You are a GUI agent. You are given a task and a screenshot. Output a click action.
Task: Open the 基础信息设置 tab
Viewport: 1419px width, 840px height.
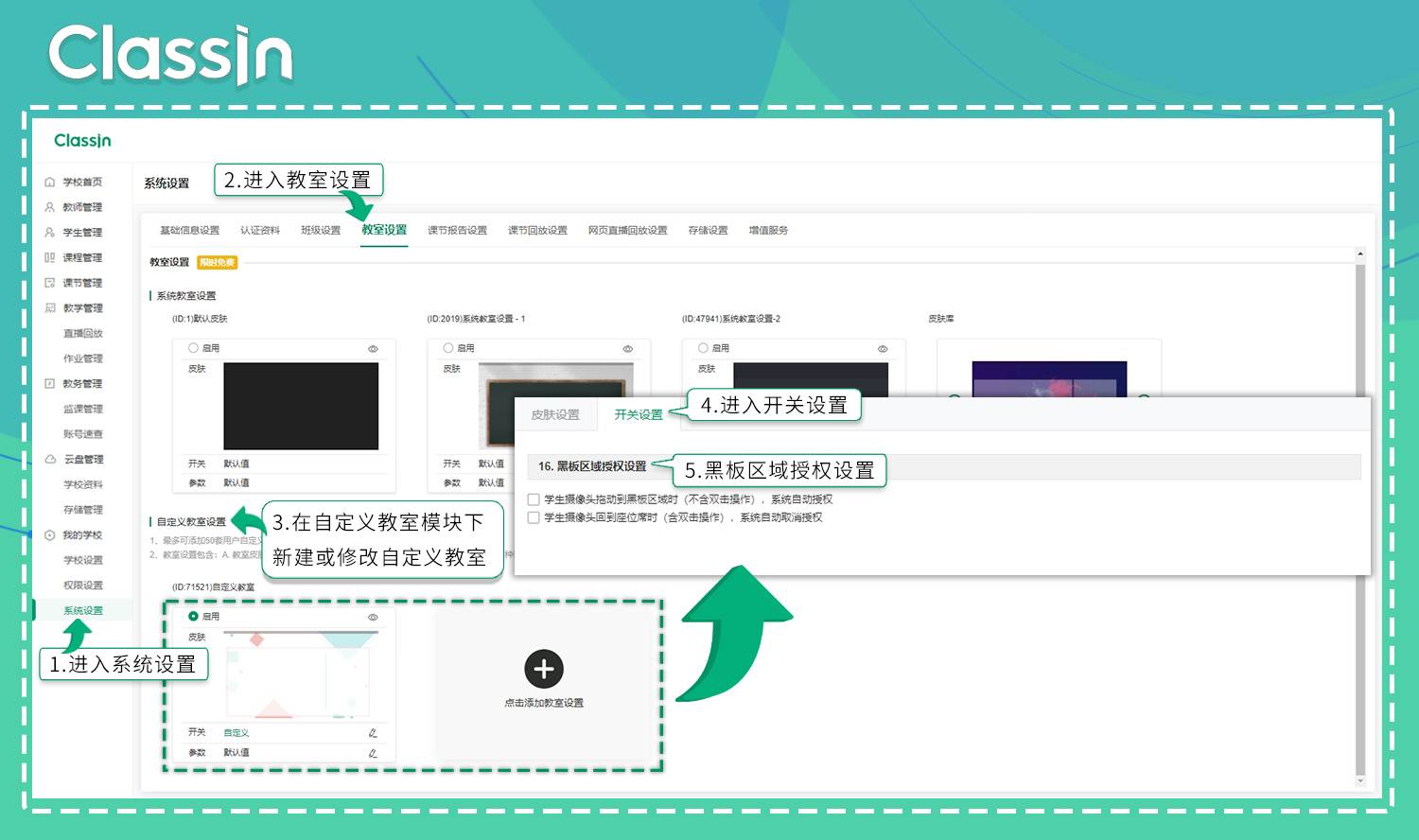pos(189,230)
